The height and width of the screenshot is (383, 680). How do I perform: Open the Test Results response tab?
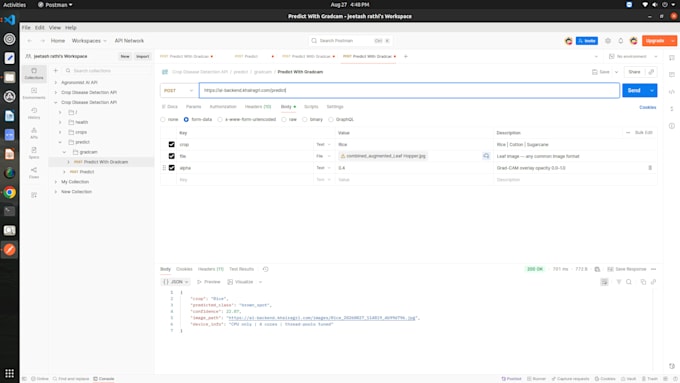click(x=241, y=269)
